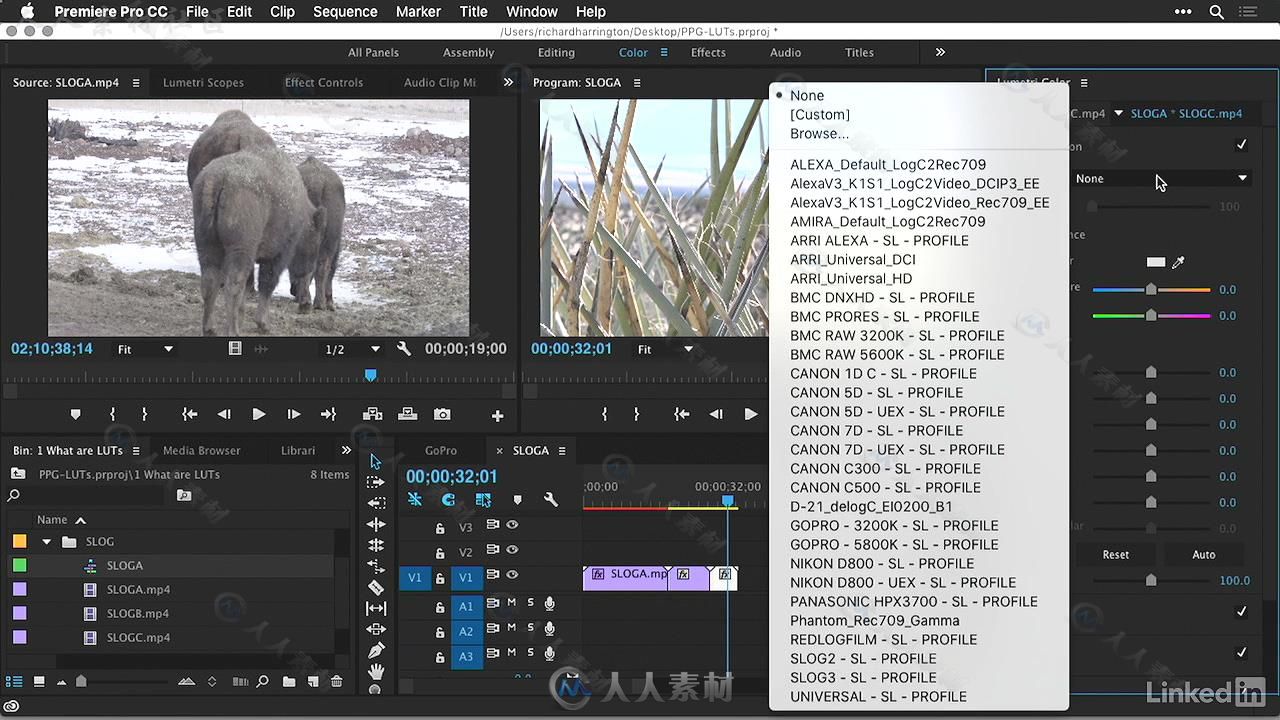
Task: Open Input LUT dropdown showing None
Action: [x=1161, y=178]
